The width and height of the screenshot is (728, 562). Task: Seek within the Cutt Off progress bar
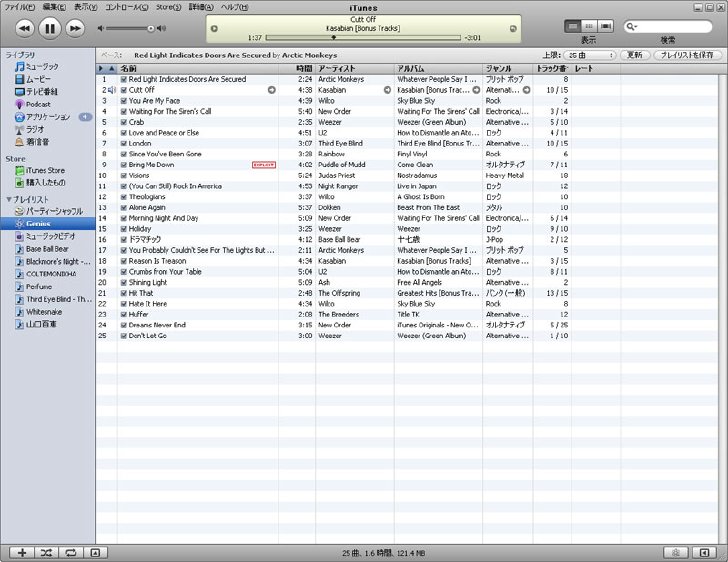pyautogui.click(x=363, y=37)
